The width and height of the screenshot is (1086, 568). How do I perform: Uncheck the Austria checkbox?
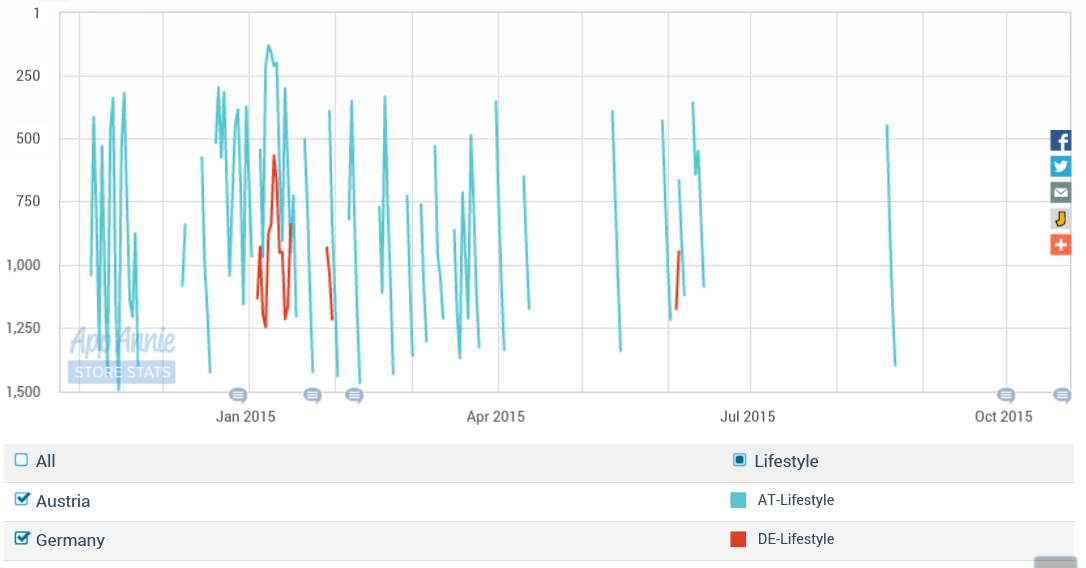(22, 499)
